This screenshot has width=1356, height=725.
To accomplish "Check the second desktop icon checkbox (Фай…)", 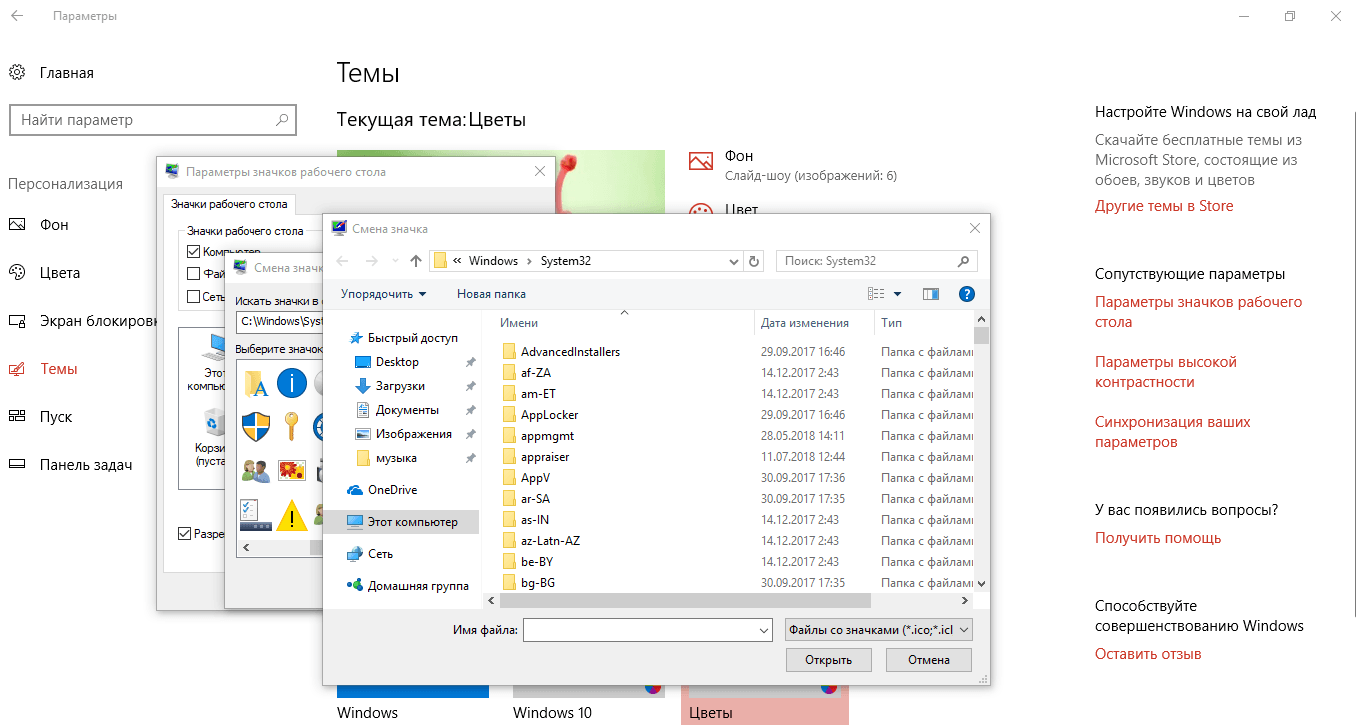I will coord(194,273).
